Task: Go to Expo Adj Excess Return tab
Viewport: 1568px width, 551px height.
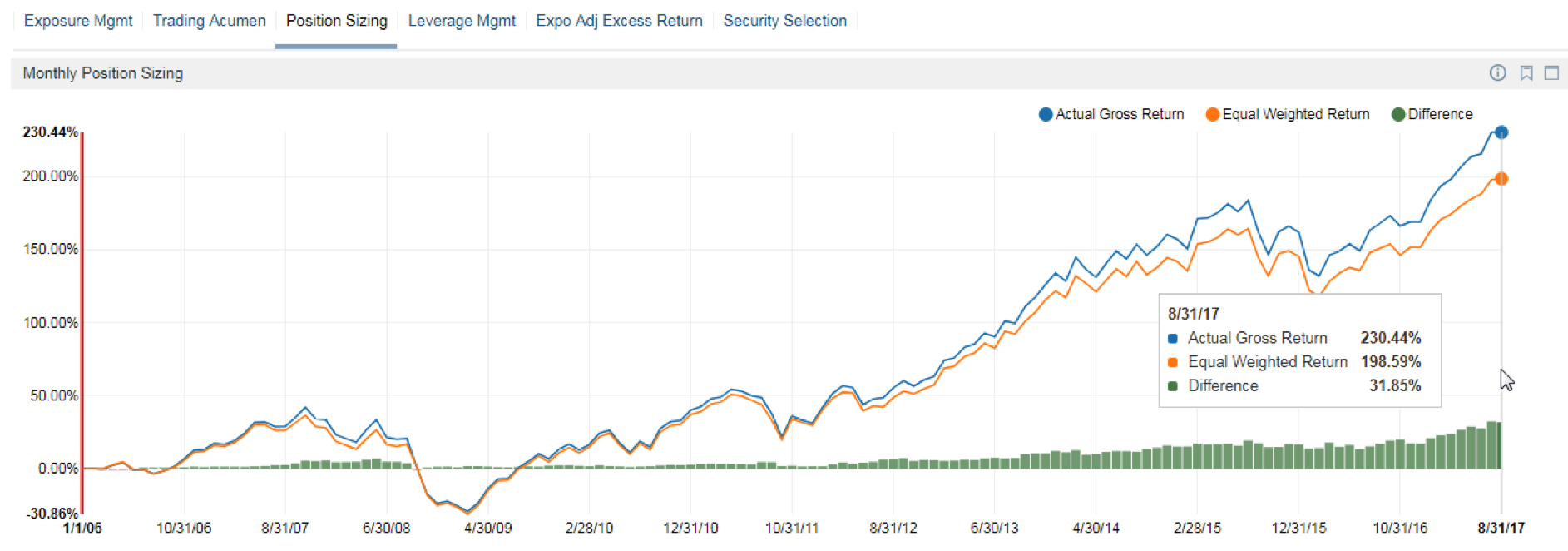Action: pos(619,21)
